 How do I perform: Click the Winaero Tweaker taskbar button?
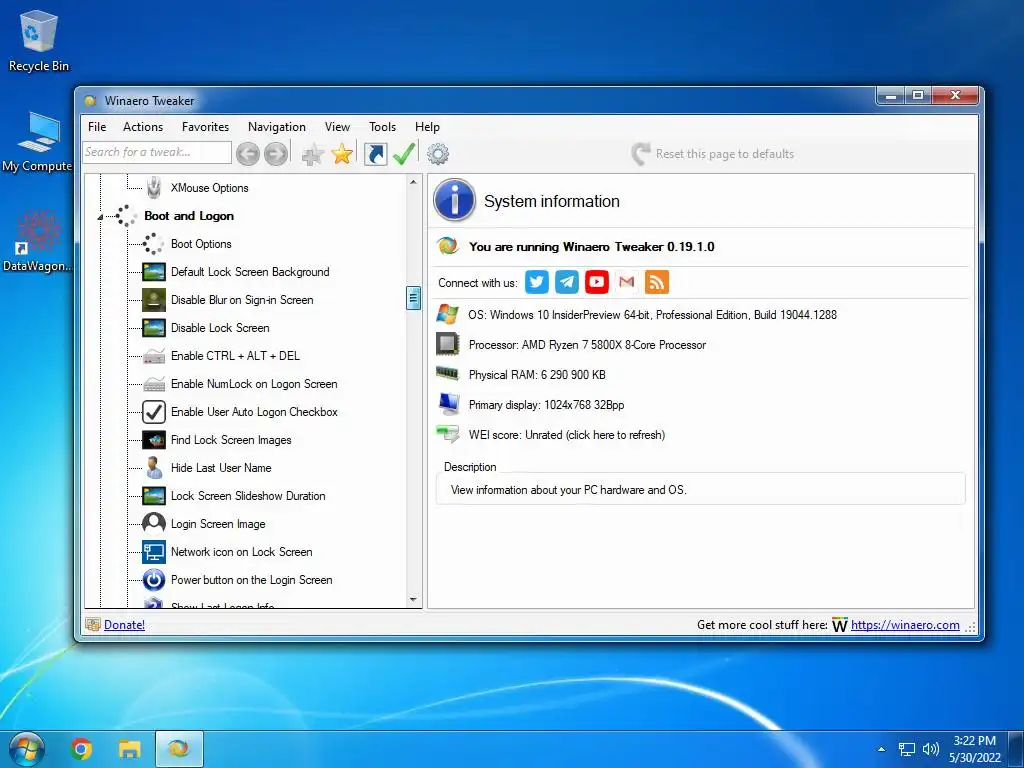[179, 748]
